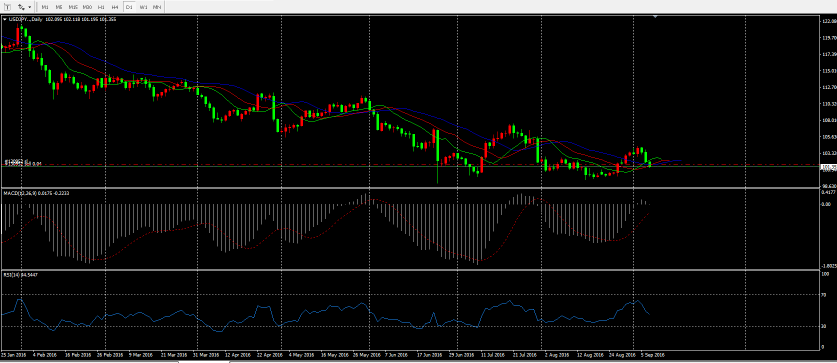This screenshot has height=363, width=837.
Task: Open the arrows tool dropdown arrow
Action: pos(29,7)
